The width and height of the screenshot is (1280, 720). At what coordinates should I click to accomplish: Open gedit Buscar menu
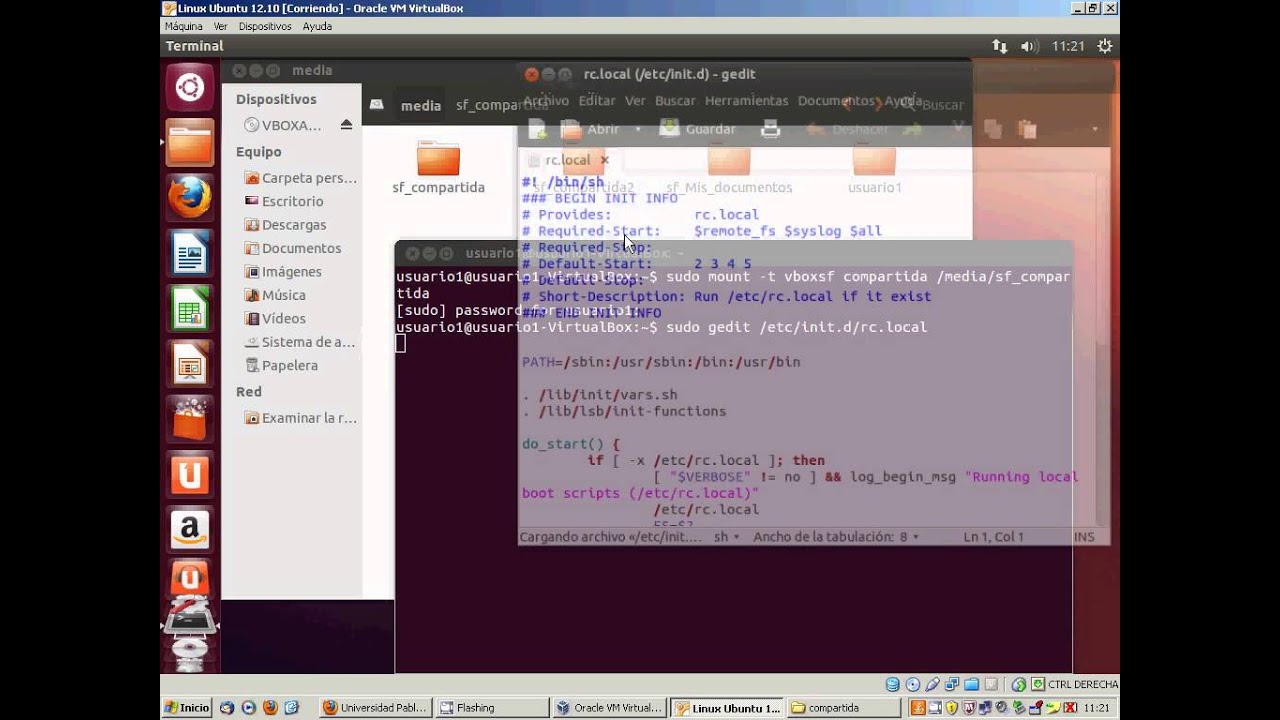(x=675, y=101)
